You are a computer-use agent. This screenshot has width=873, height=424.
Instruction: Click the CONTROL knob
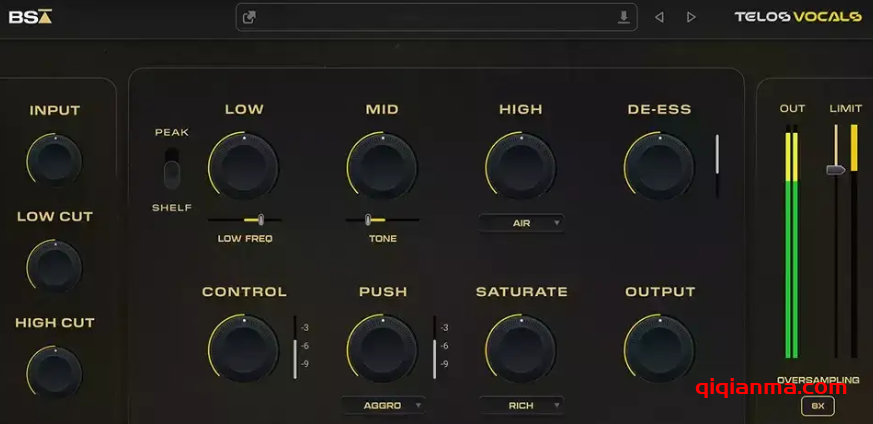pyautogui.click(x=244, y=348)
